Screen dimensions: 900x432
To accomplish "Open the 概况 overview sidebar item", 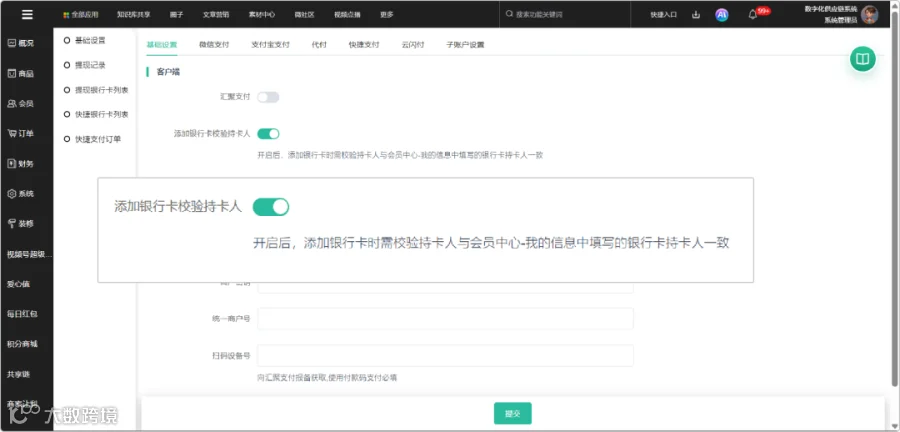I will [21, 43].
